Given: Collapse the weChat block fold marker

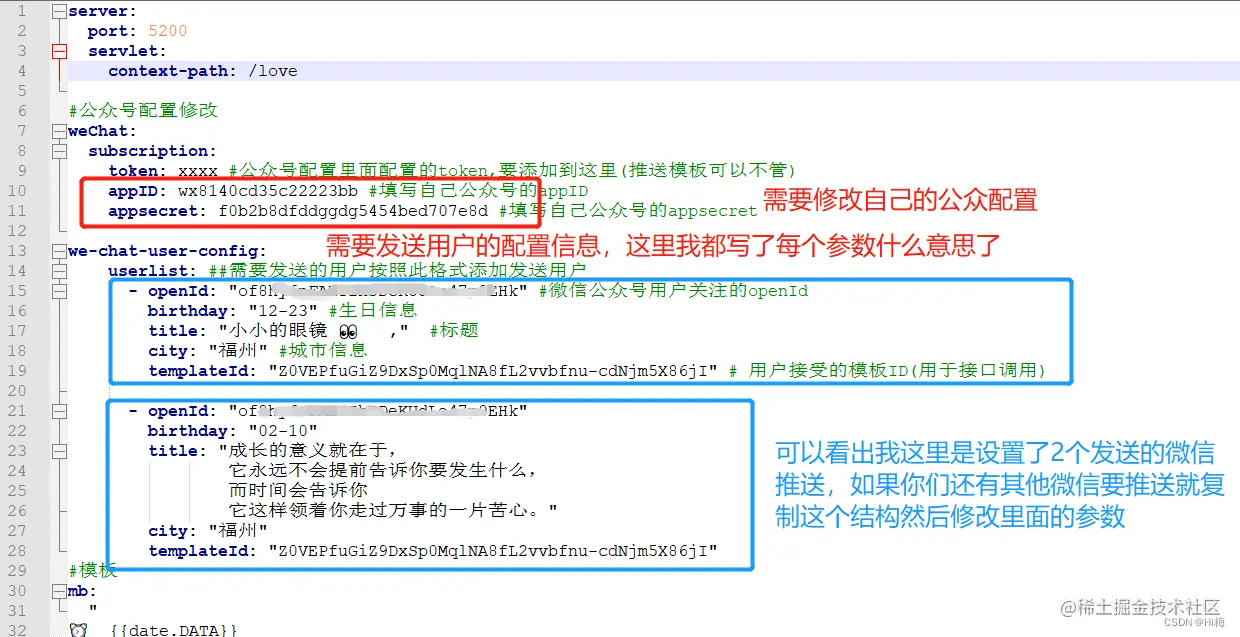Looking at the screenshot, I should tap(58, 131).
